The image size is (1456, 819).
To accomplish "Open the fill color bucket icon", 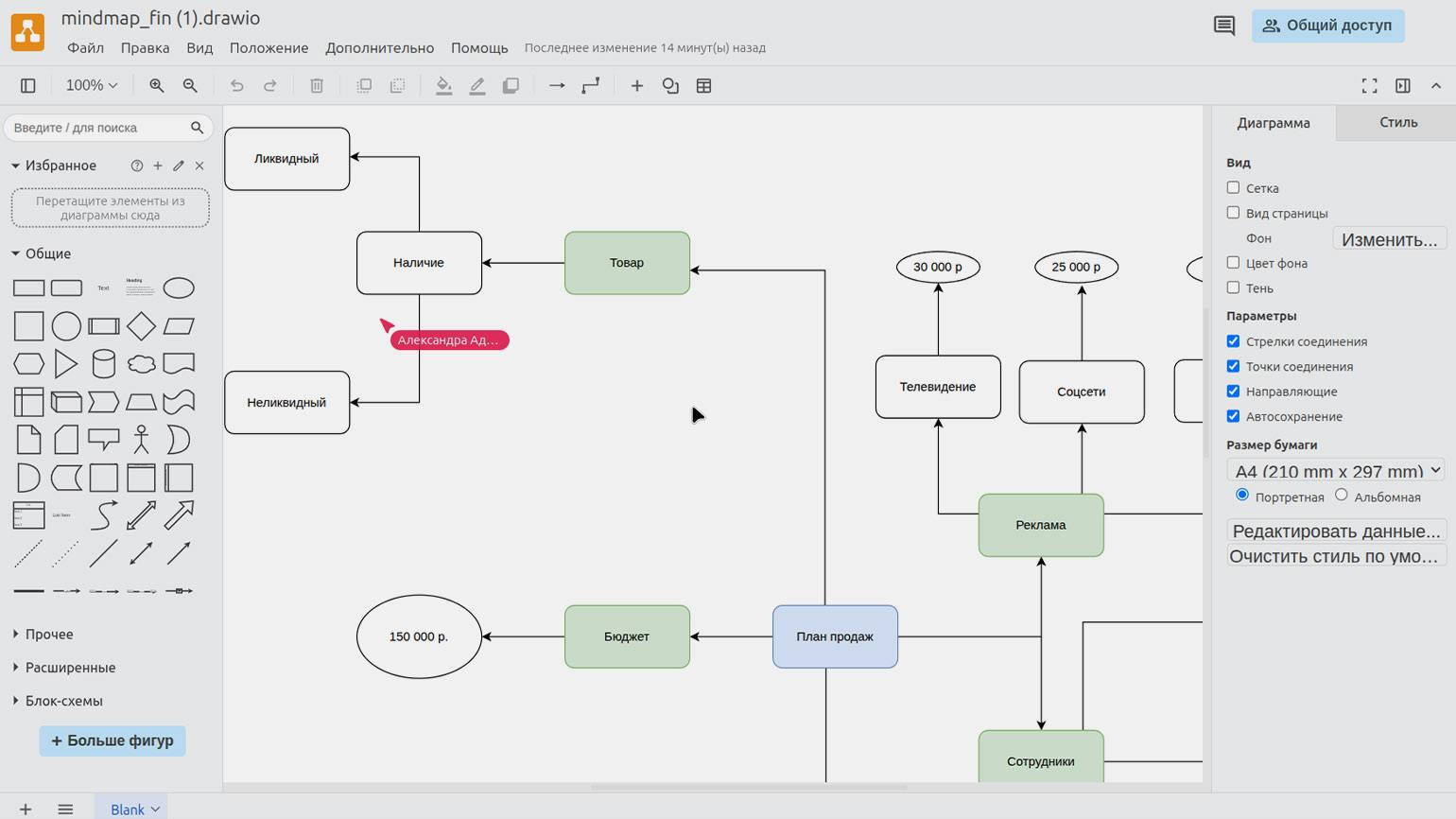I will [x=443, y=86].
